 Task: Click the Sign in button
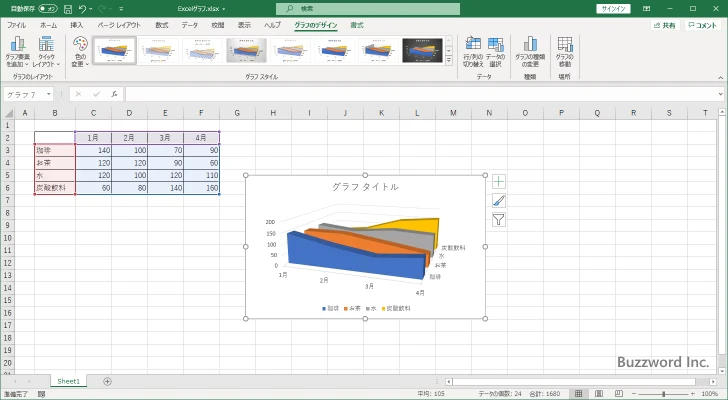(613, 9)
